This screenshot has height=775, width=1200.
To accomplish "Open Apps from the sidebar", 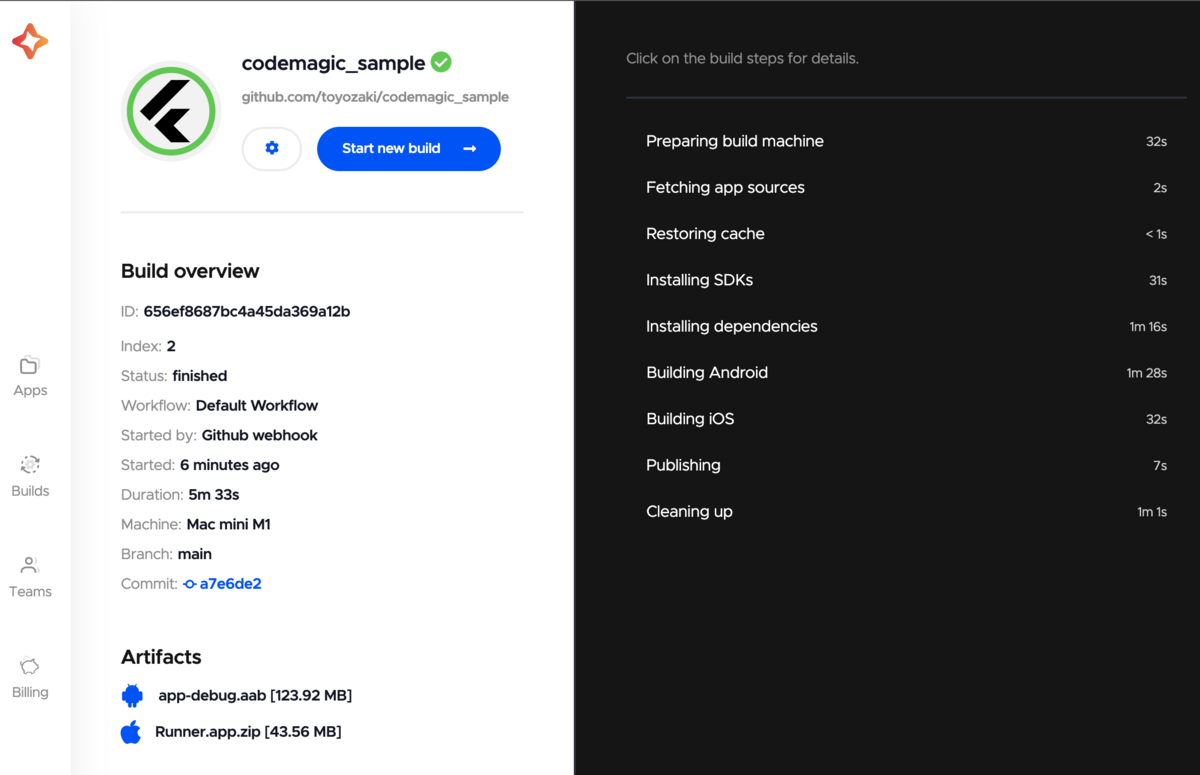I will click(29, 375).
